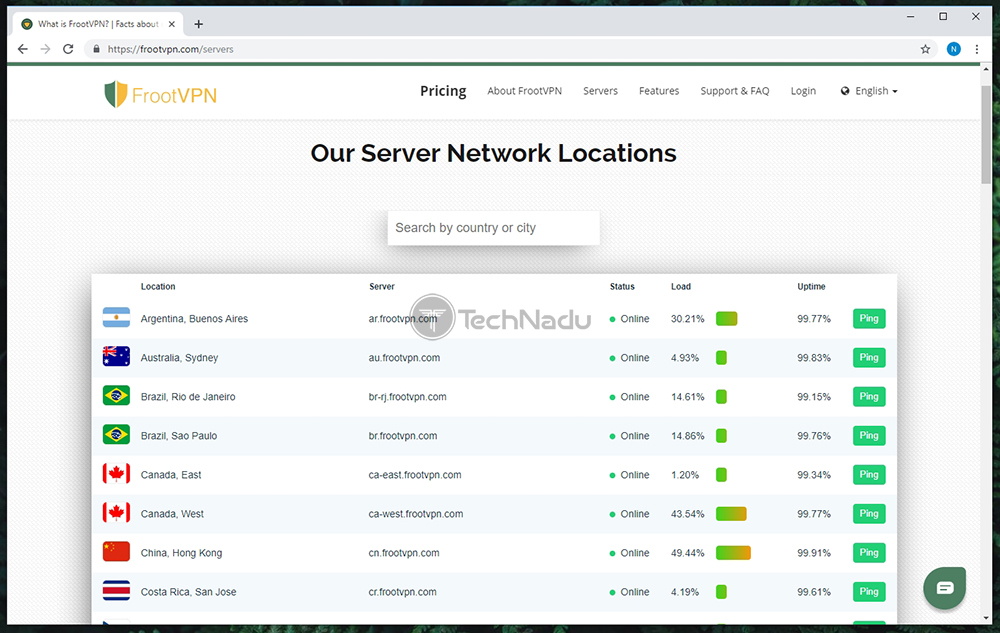Click the cr.frootvpn.com server address

pos(402,592)
